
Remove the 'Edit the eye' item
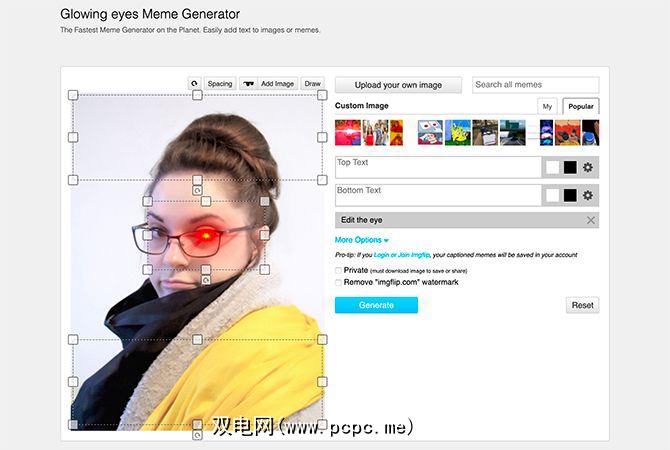click(591, 220)
